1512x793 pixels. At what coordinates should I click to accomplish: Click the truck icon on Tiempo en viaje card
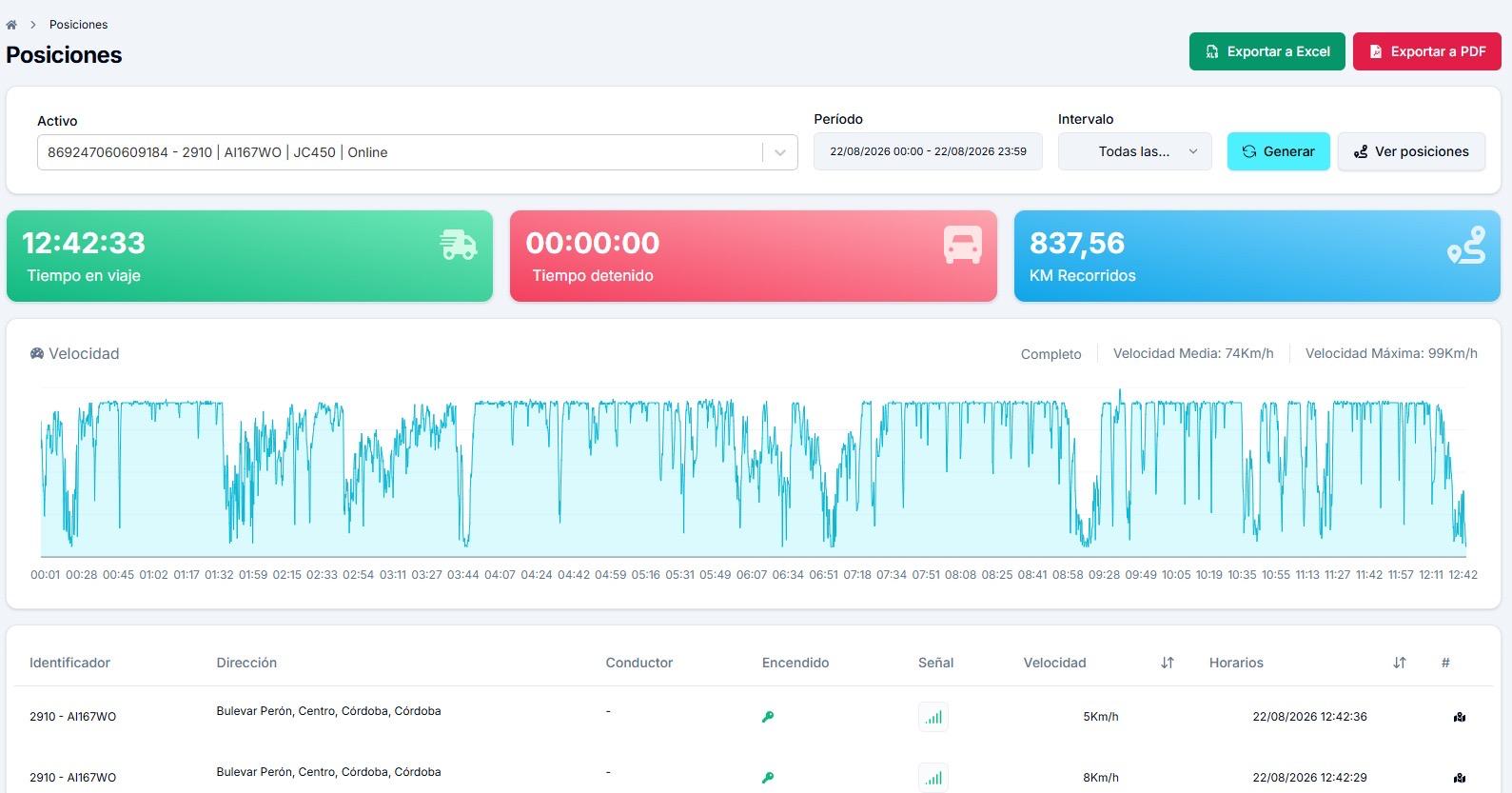tap(458, 245)
